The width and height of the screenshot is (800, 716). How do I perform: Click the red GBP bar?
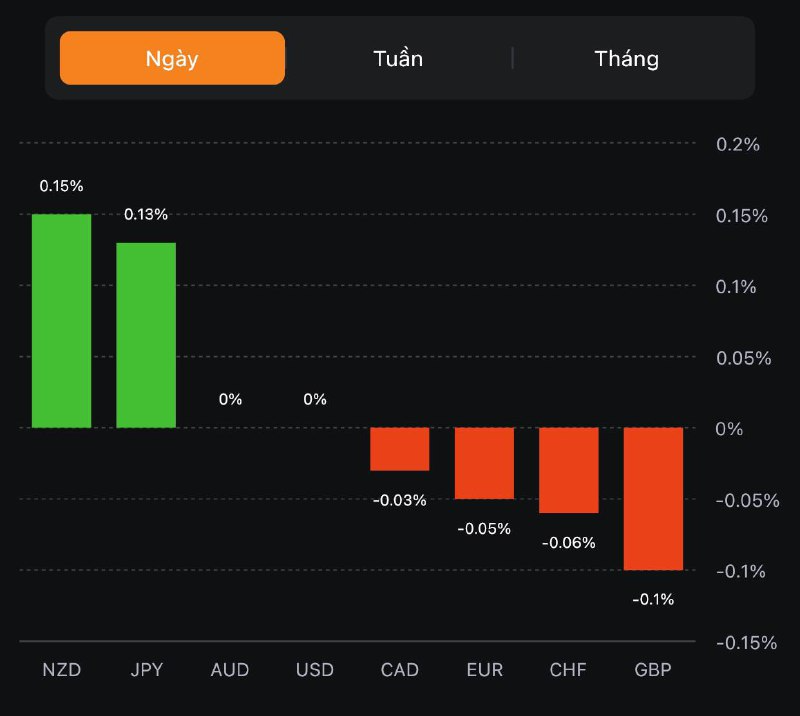point(653,498)
